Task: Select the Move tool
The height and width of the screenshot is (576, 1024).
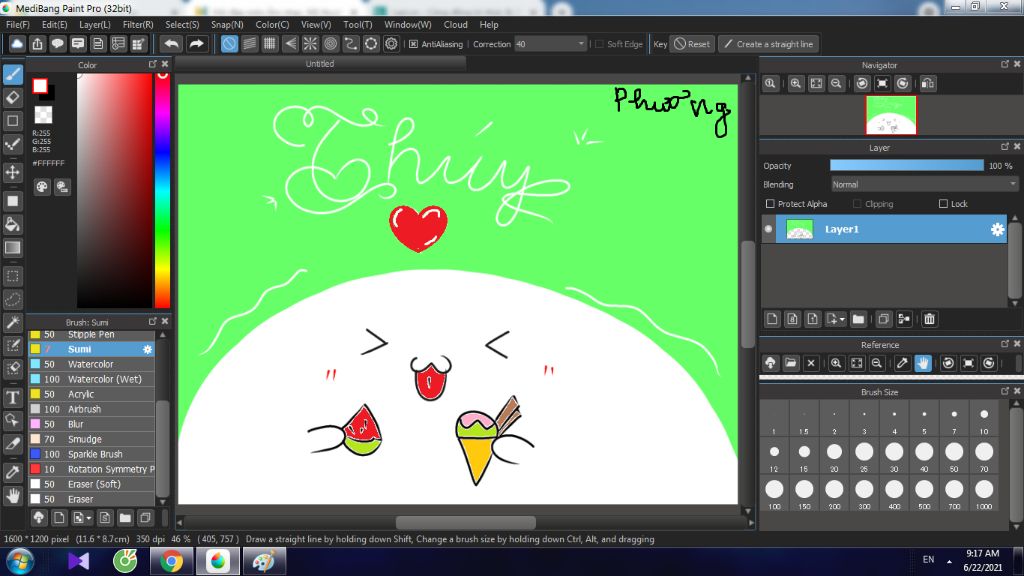Action: pos(12,172)
